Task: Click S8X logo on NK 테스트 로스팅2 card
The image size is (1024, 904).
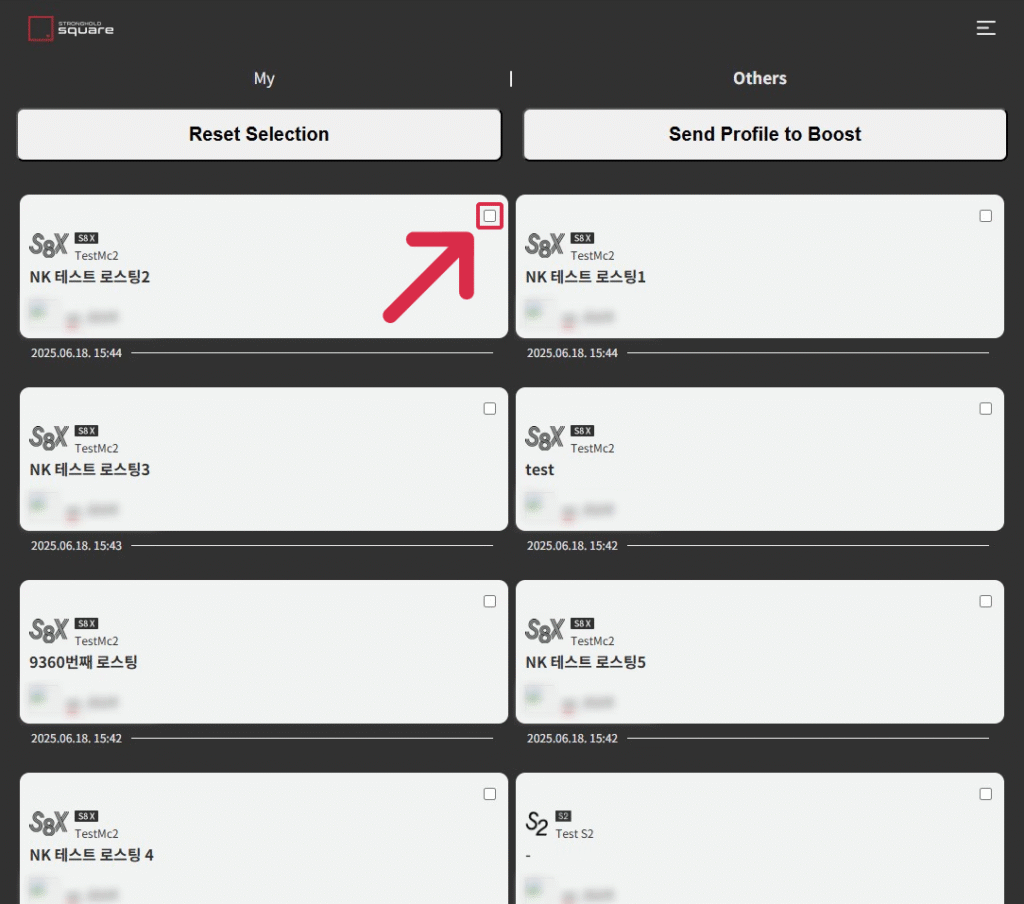Action: point(48,245)
